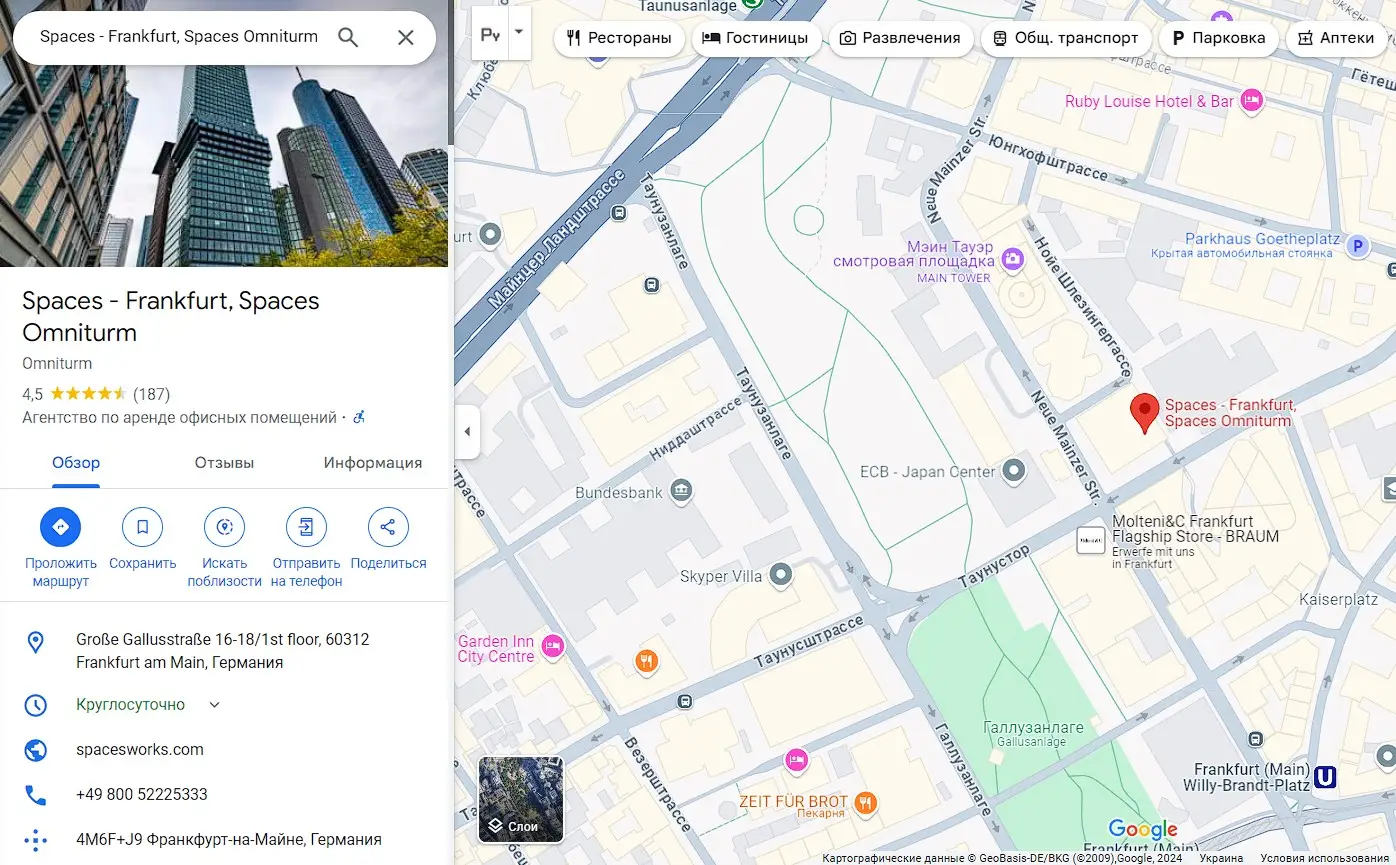This screenshot has height=865, width=1396.
Task: Filter map by Гостиницы
Action: point(755,38)
